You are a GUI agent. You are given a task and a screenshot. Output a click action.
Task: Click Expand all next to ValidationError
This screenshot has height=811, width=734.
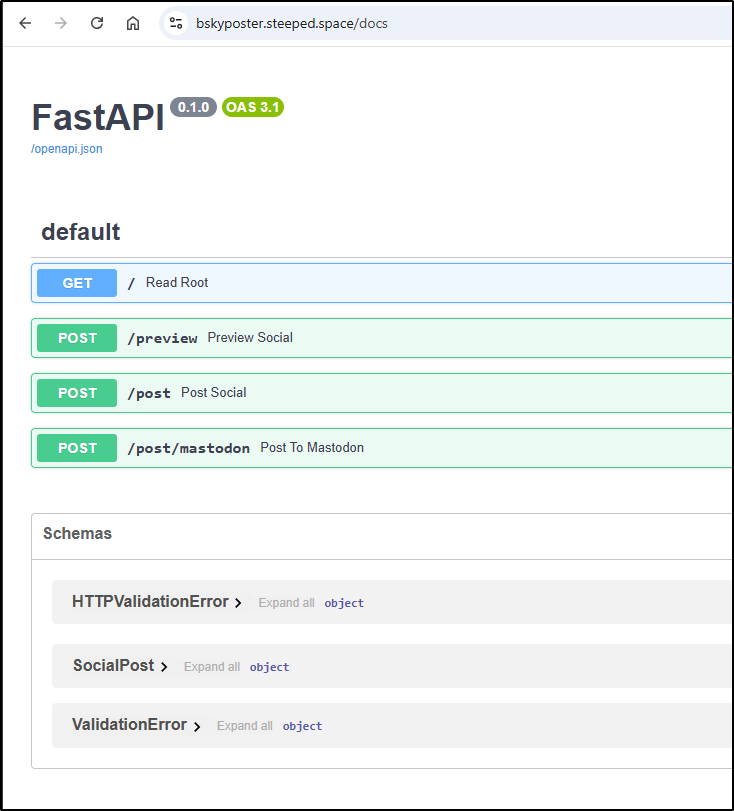click(245, 726)
